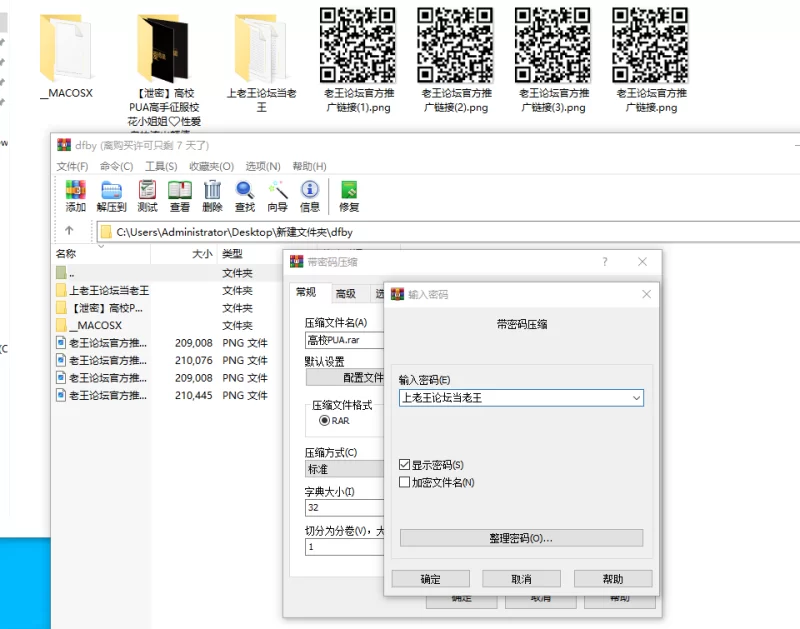This screenshot has height=629, width=800.
Task: Open dictionary size 32 dropdown
Action: tap(344, 508)
